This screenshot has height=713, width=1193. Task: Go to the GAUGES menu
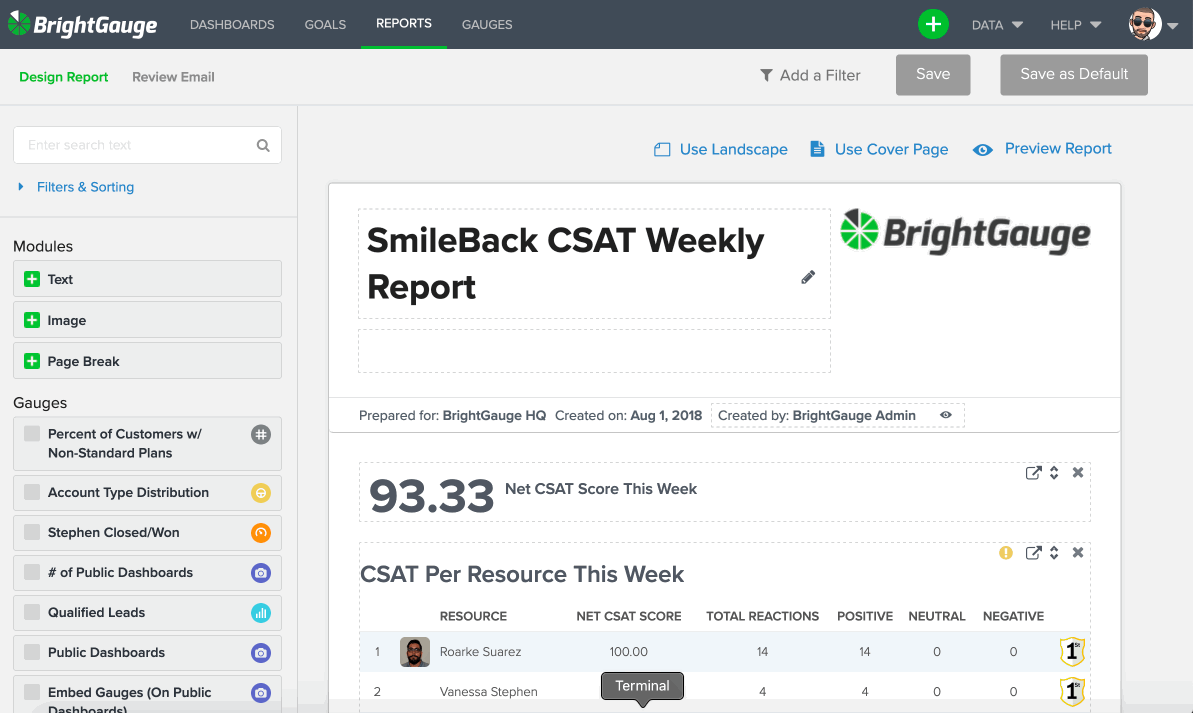[487, 24]
